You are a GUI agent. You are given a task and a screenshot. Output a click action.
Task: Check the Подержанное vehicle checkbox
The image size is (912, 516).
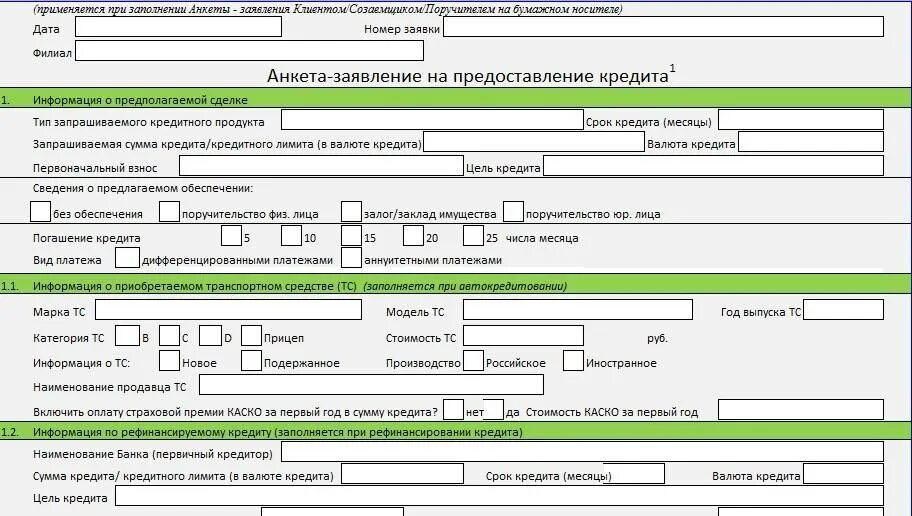pos(251,361)
